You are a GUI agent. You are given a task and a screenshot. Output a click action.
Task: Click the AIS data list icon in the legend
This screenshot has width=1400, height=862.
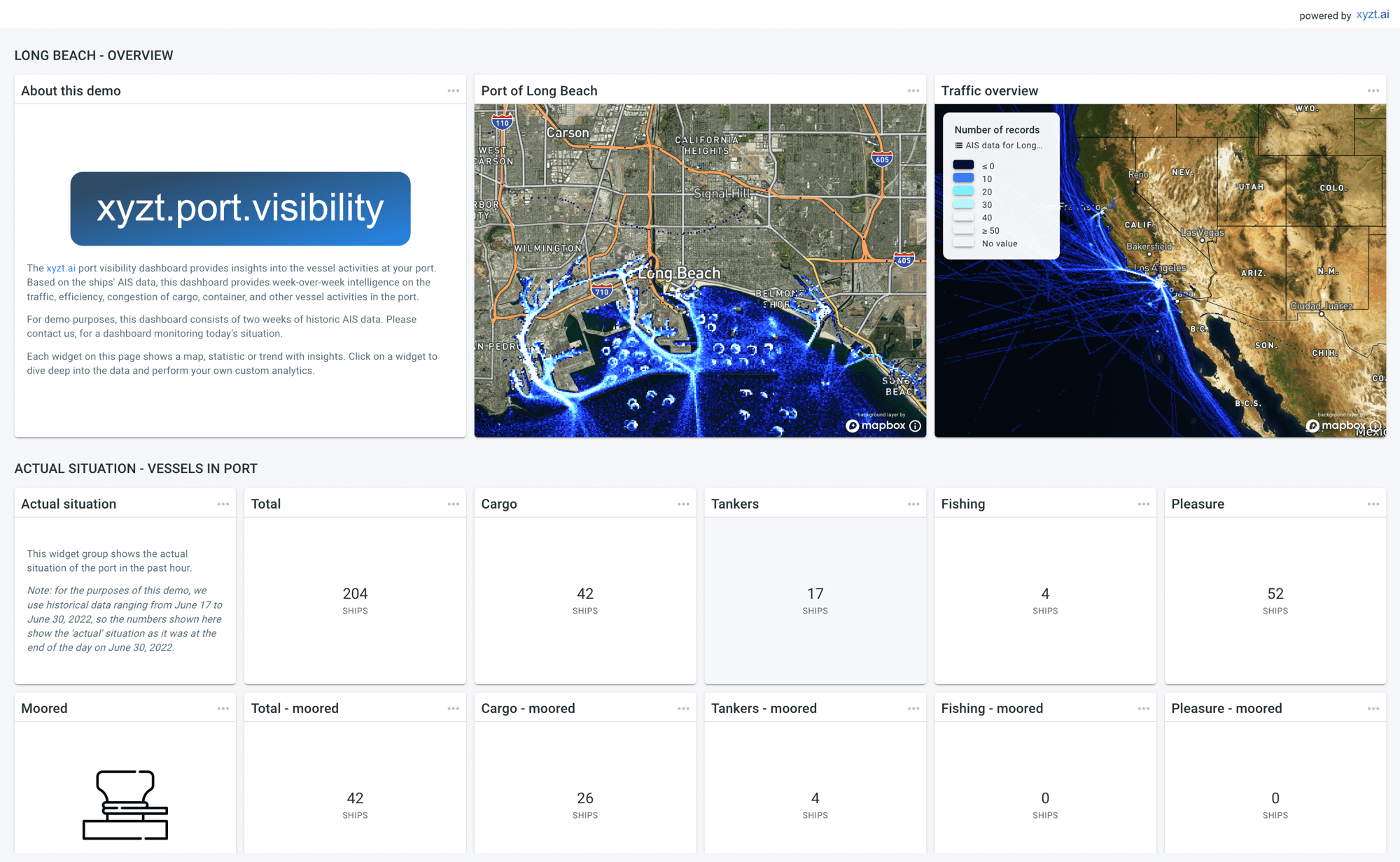pos(958,145)
